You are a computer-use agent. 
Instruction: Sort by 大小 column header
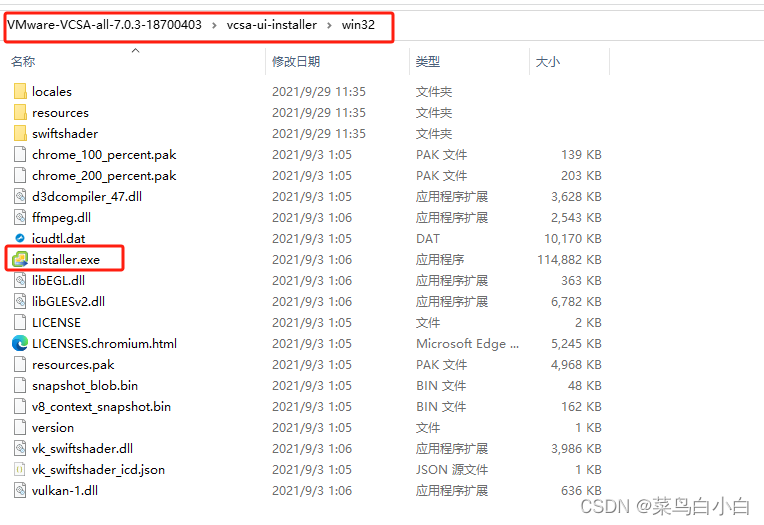pos(548,61)
